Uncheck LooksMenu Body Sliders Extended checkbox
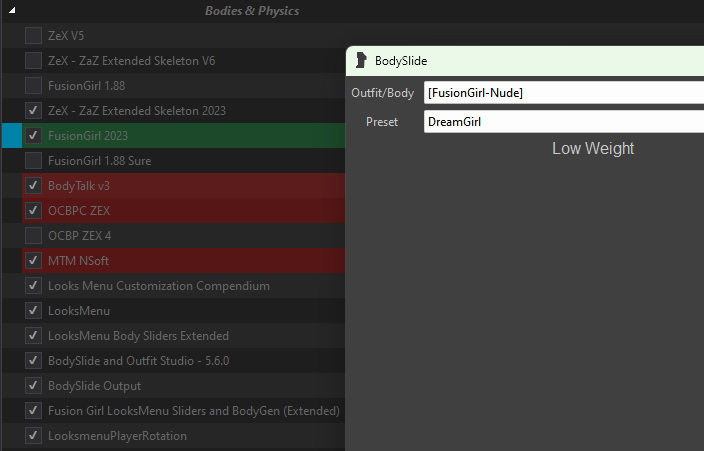704x451 pixels. pos(33,336)
